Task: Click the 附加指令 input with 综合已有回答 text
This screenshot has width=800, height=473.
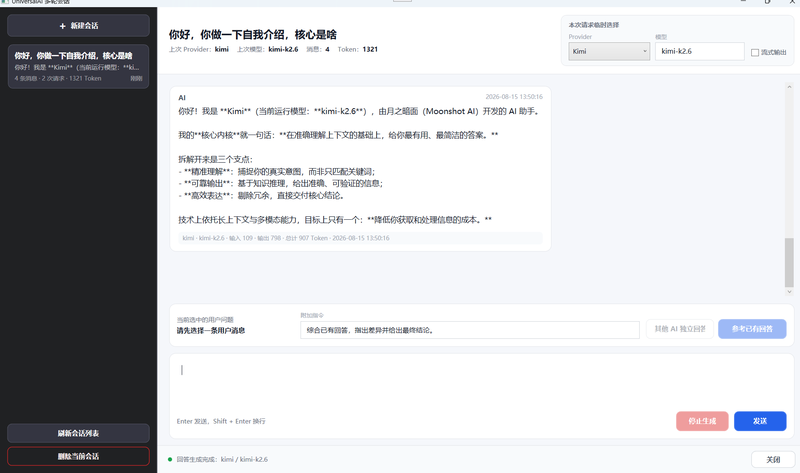Action: 469,330
